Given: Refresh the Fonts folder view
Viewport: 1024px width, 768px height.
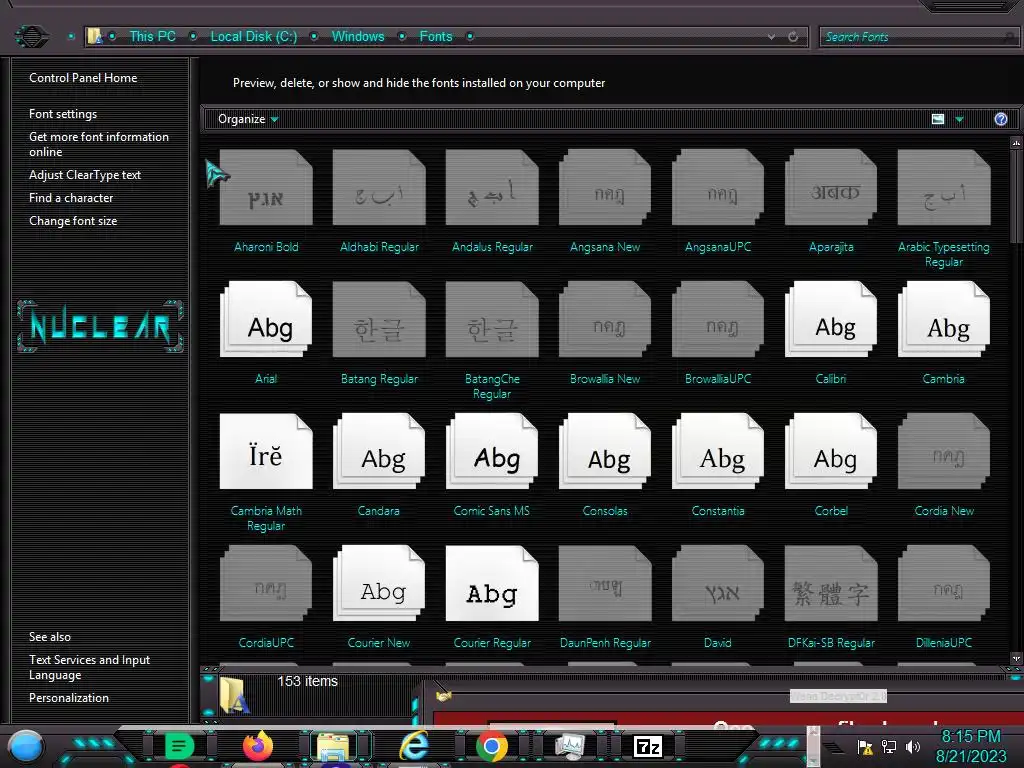Looking at the screenshot, I should coord(793,37).
